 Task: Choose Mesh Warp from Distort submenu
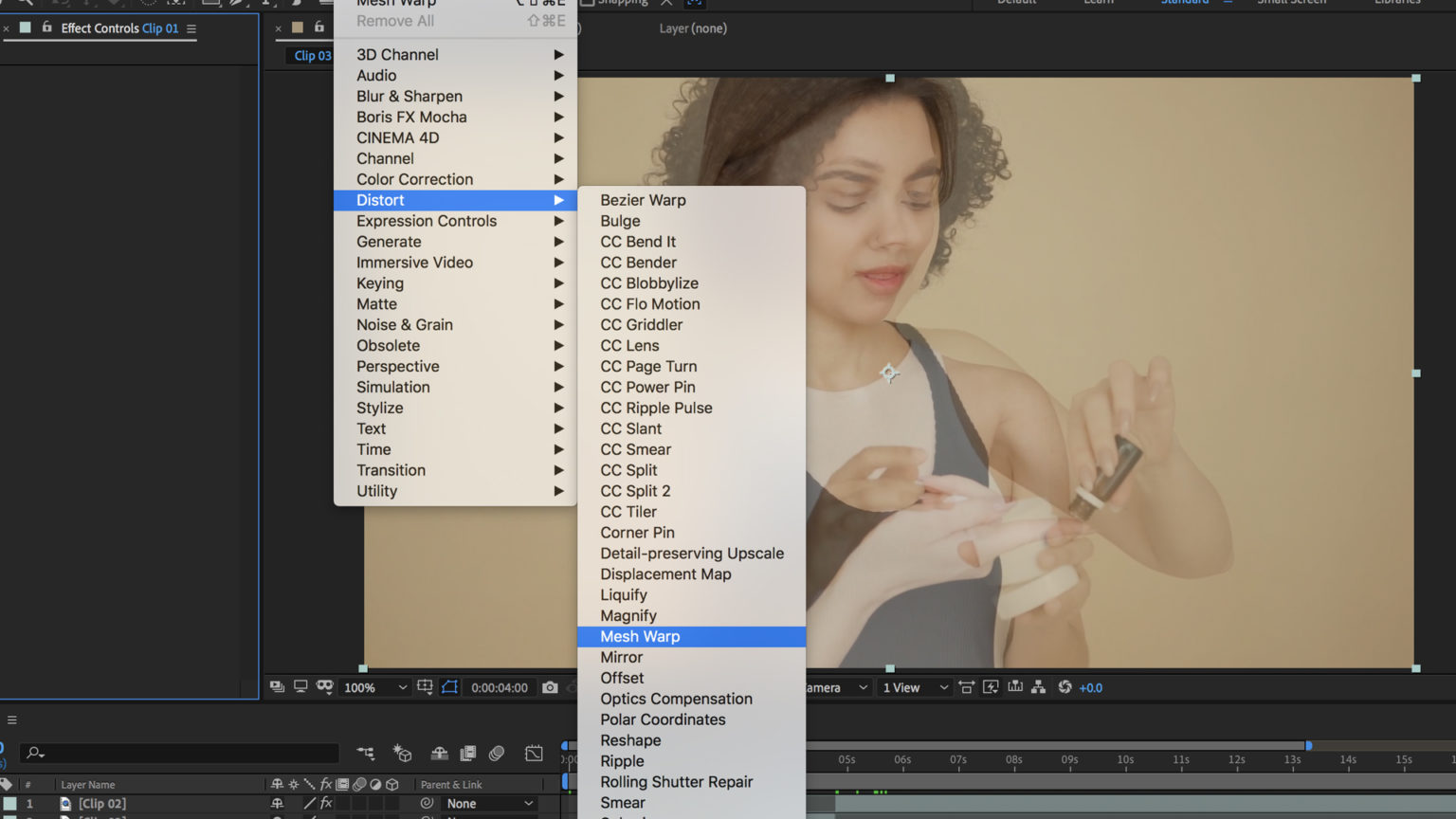coord(640,636)
